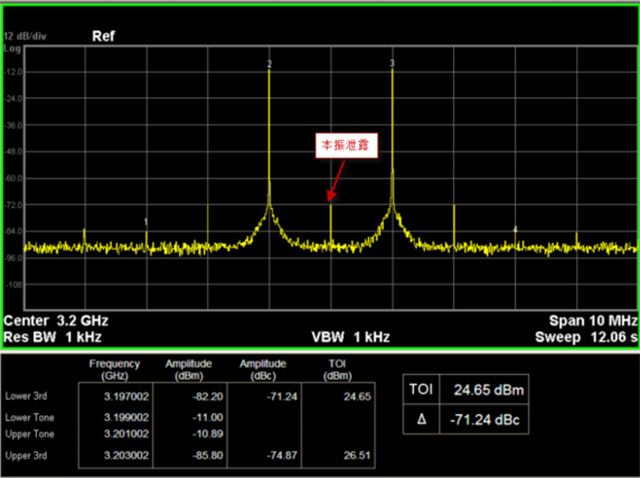This screenshot has height=478, width=640.
Task: Click the frequency value 3.199002
Action: (126, 418)
